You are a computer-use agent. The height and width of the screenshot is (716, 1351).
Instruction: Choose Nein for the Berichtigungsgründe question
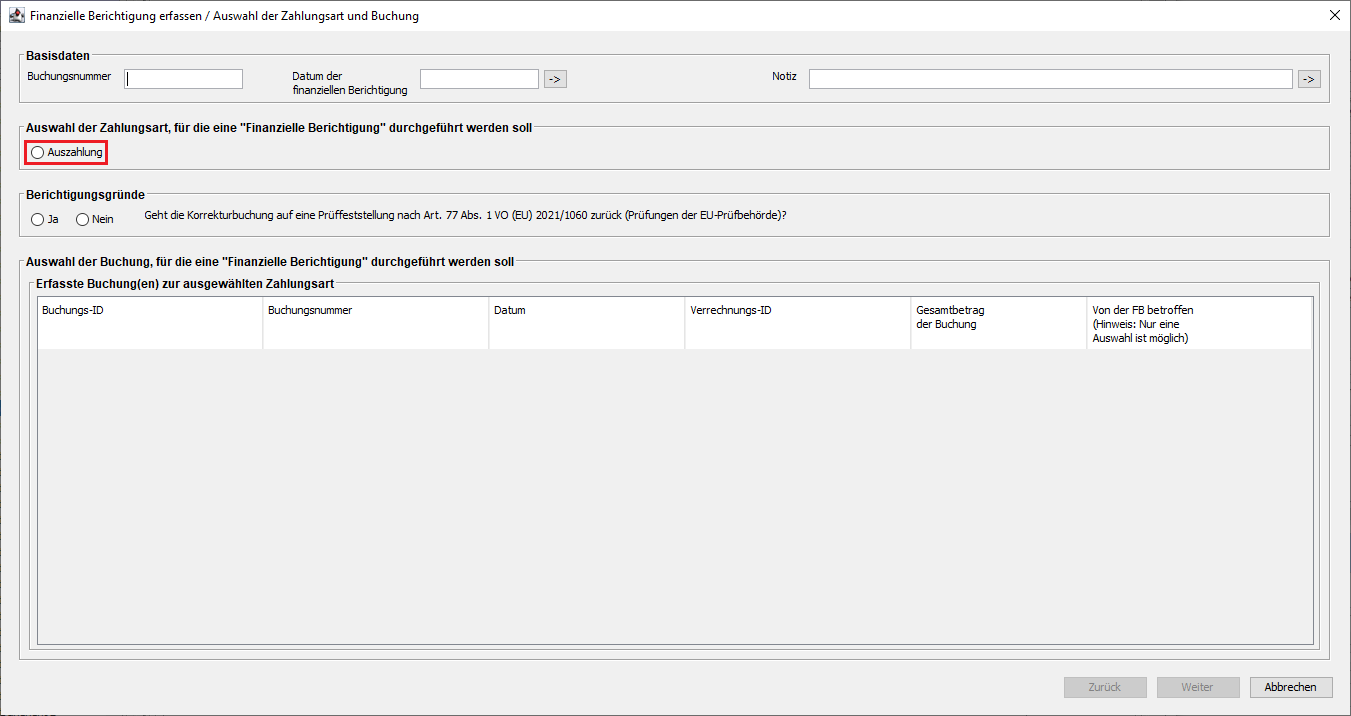(x=83, y=219)
